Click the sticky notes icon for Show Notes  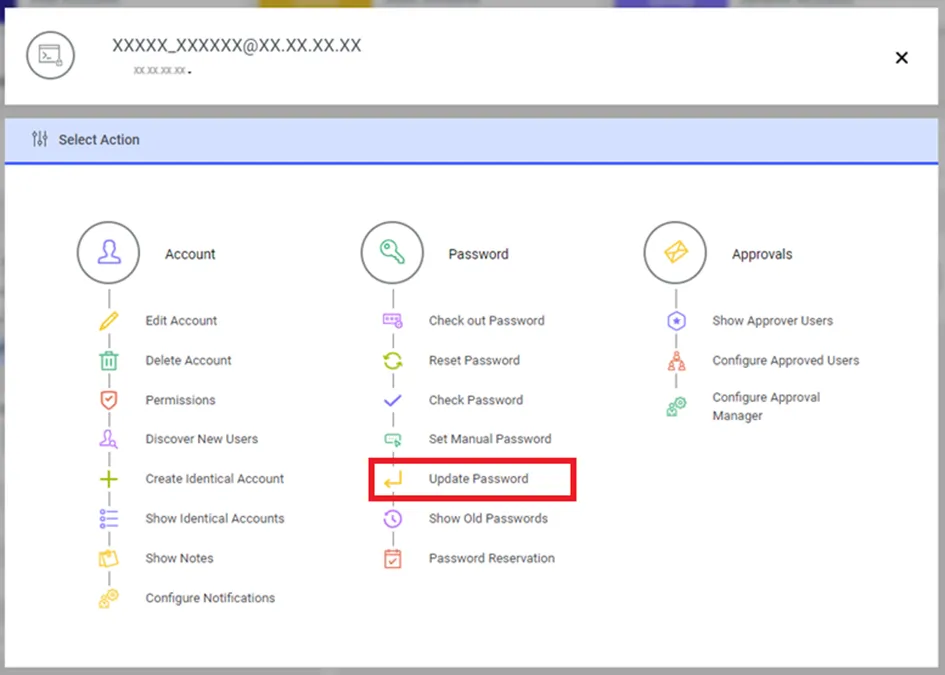(x=108, y=558)
